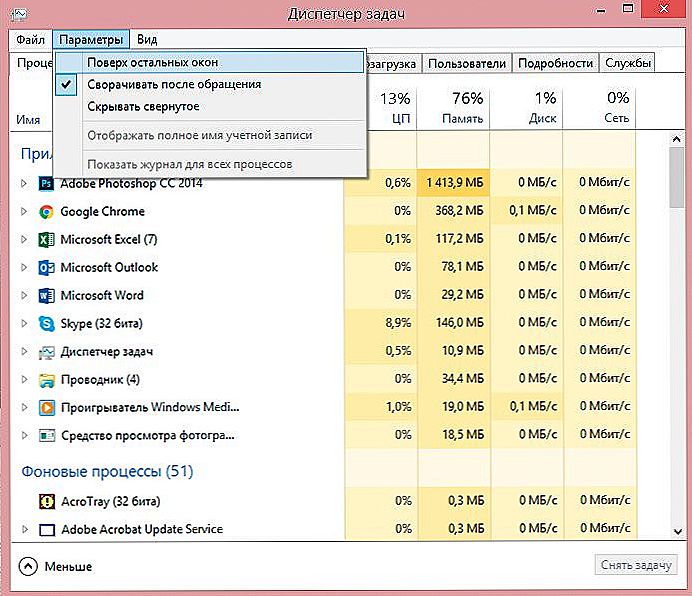
Task: Expand the Skype (32 бита) row
Action: click(x=24, y=324)
